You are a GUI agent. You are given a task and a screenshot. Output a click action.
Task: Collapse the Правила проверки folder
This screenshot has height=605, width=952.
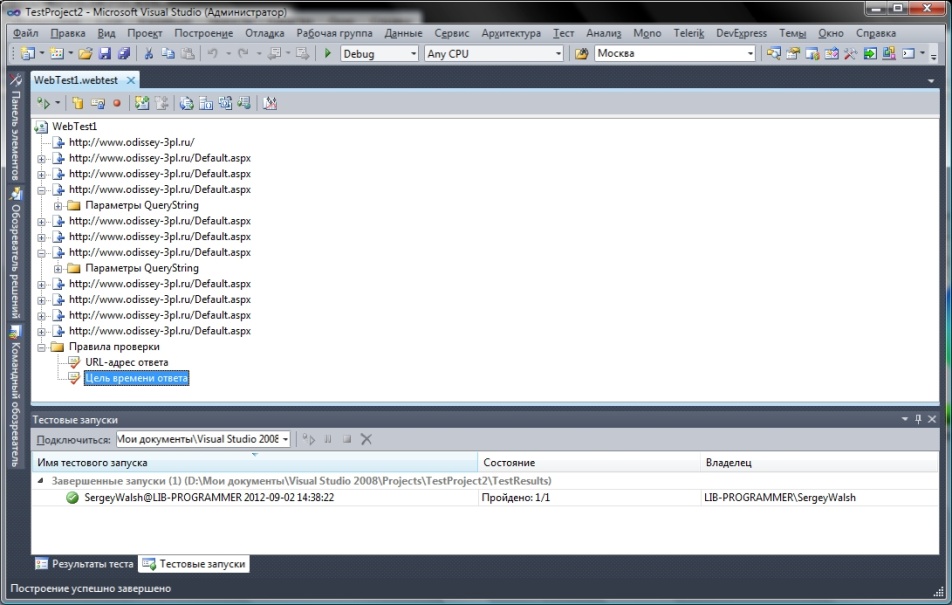pyautogui.click(x=41, y=347)
